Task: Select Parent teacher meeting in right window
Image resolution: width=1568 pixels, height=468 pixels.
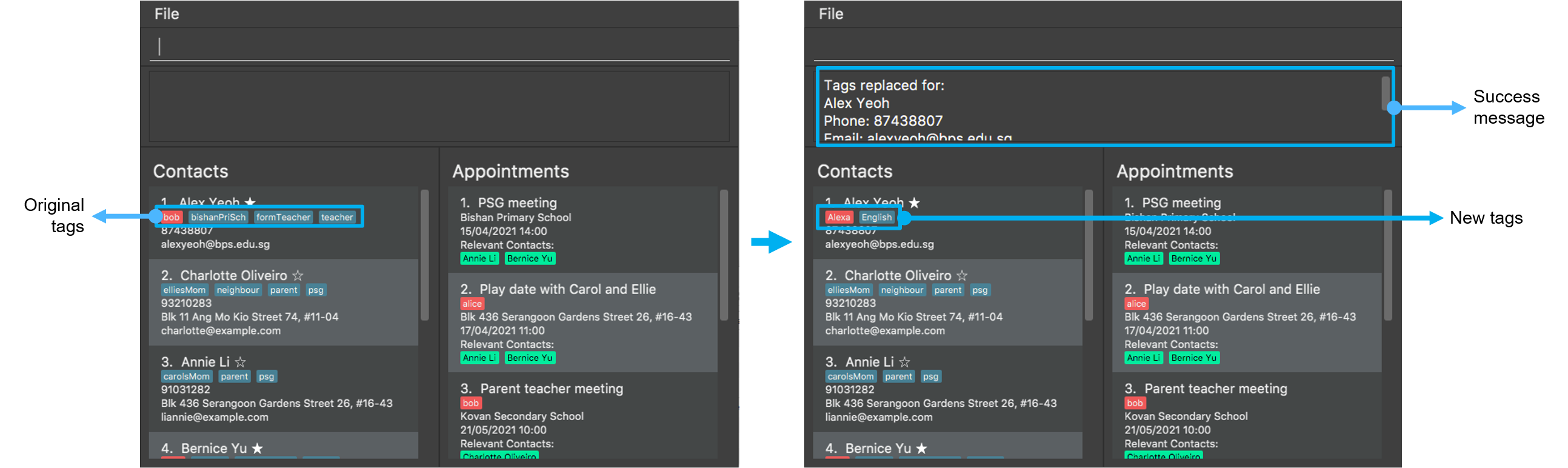Action: click(x=1247, y=416)
